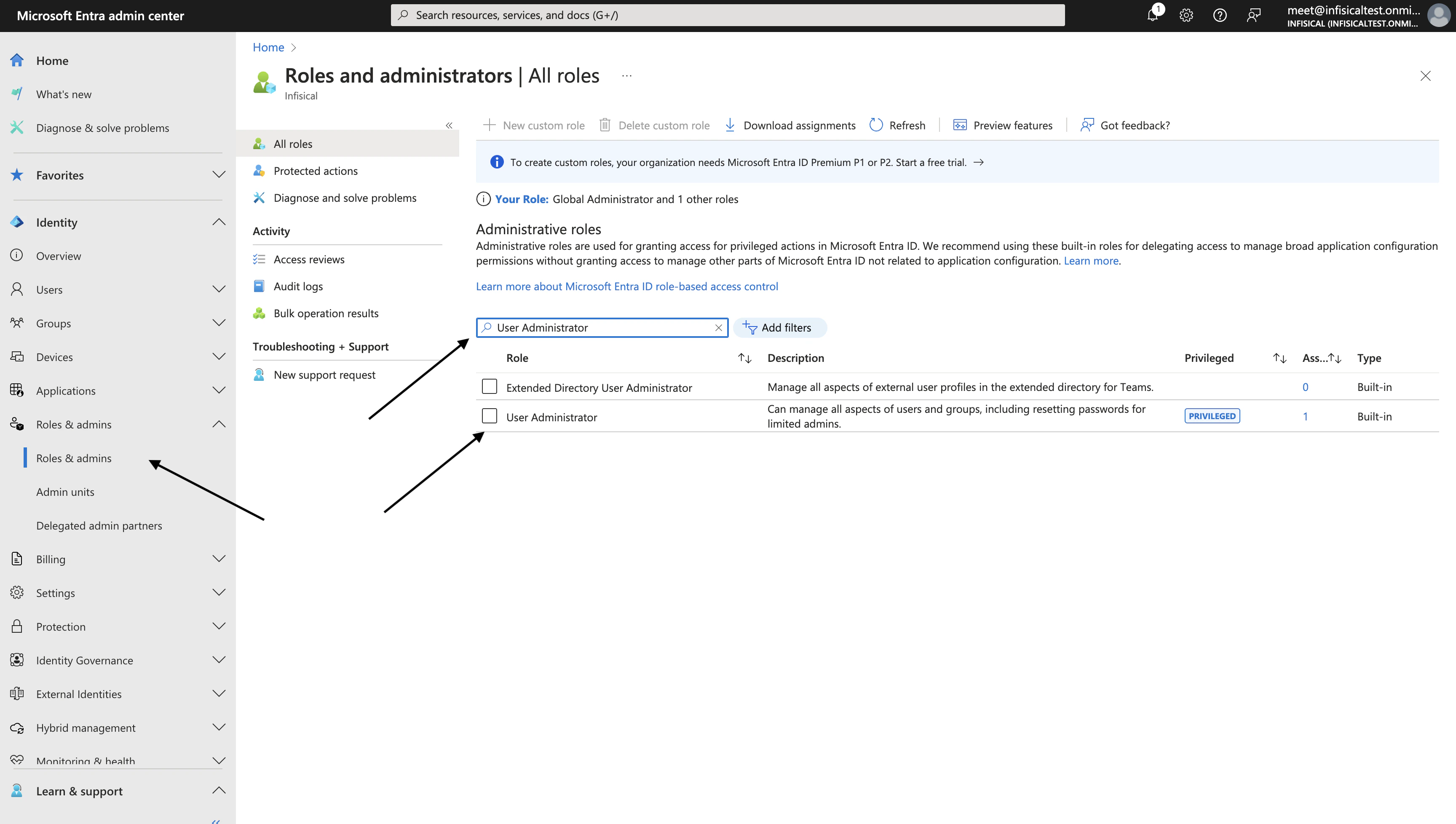This screenshot has width=1456, height=824.
Task: Click the Home breadcrumb link
Action: pyautogui.click(x=268, y=48)
